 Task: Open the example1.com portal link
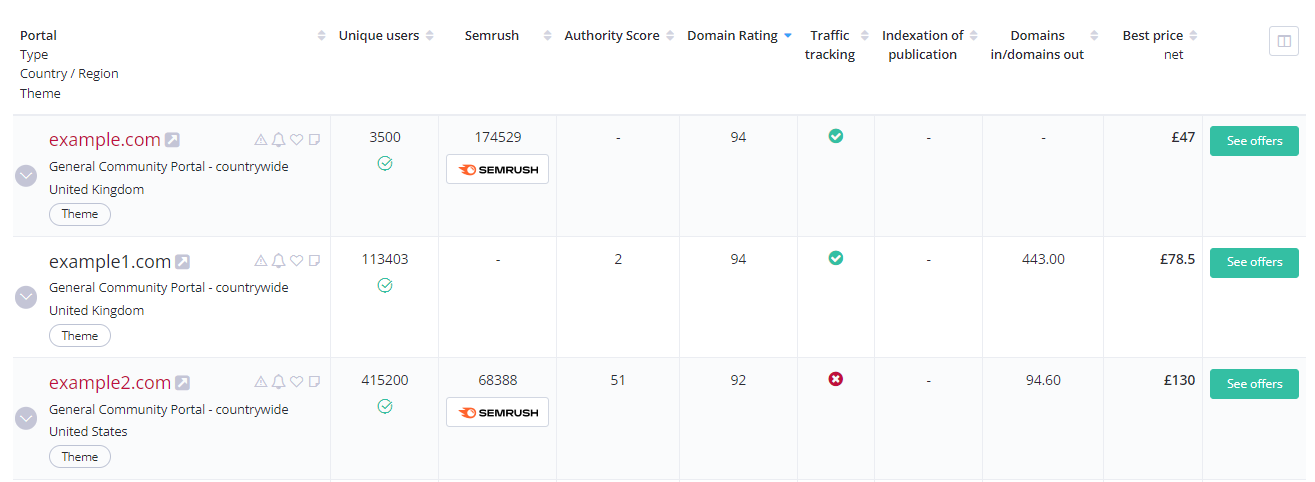pyautogui.click(x=110, y=262)
